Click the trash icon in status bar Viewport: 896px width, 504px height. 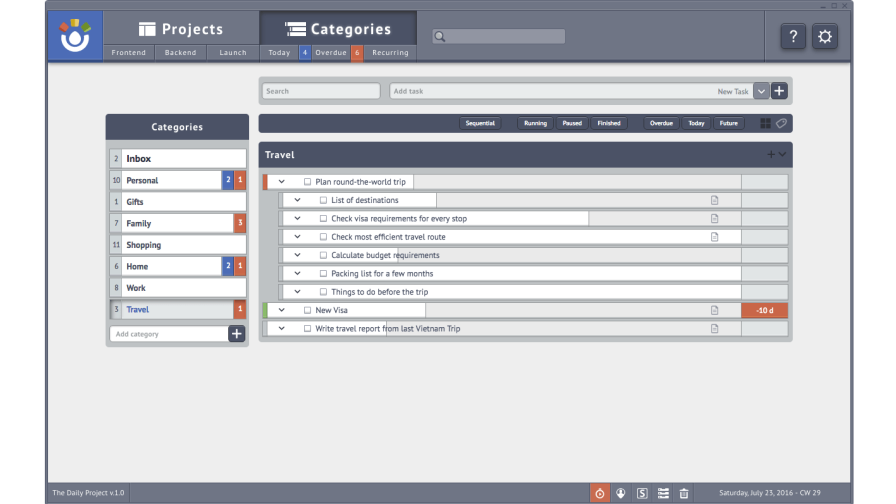(x=684, y=493)
